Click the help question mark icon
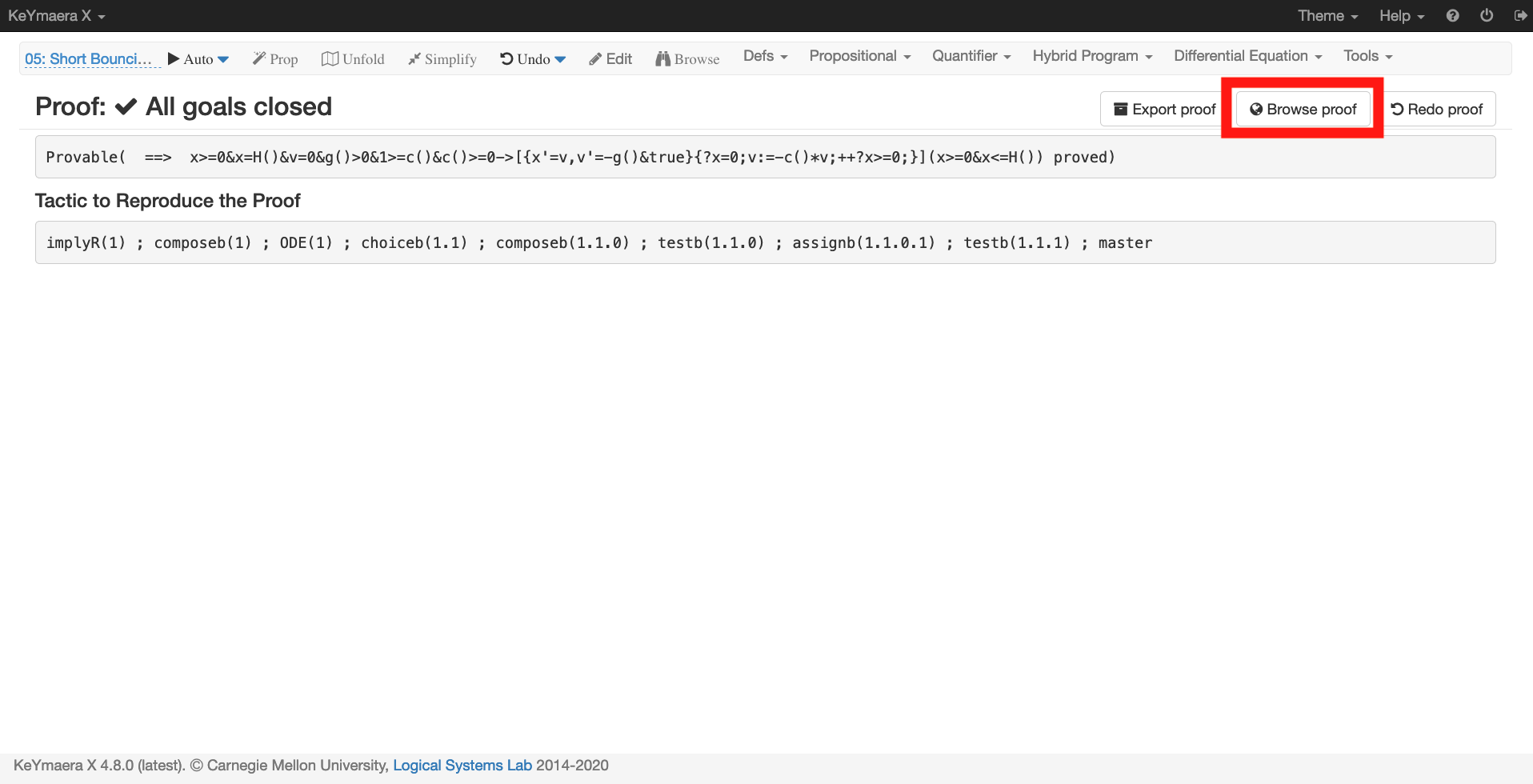The width and height of the screenshot is (1533, 784). pyautogui.click(x=1453, y=15)
